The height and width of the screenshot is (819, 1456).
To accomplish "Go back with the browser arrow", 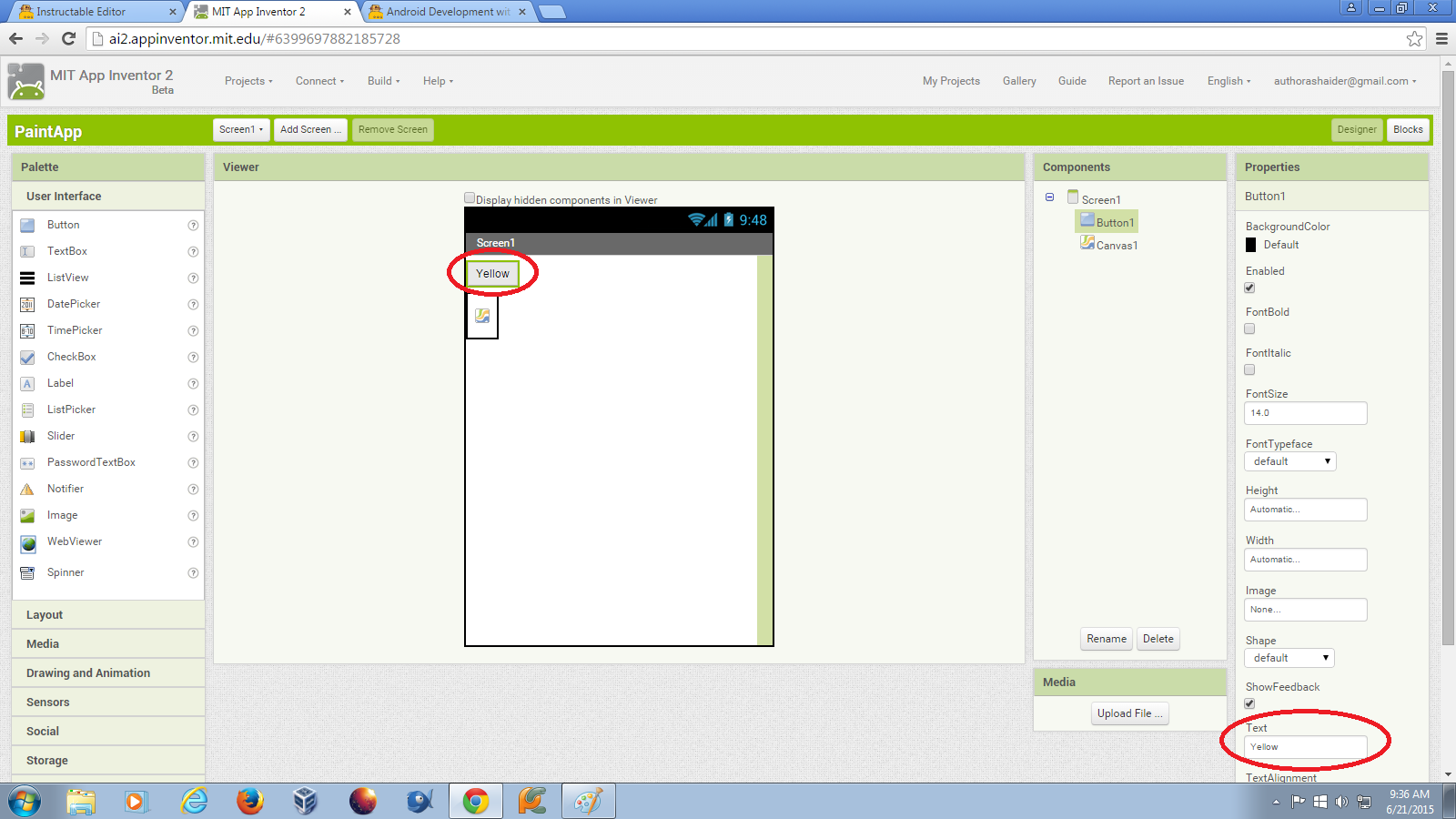I will (x=15, y=38).
